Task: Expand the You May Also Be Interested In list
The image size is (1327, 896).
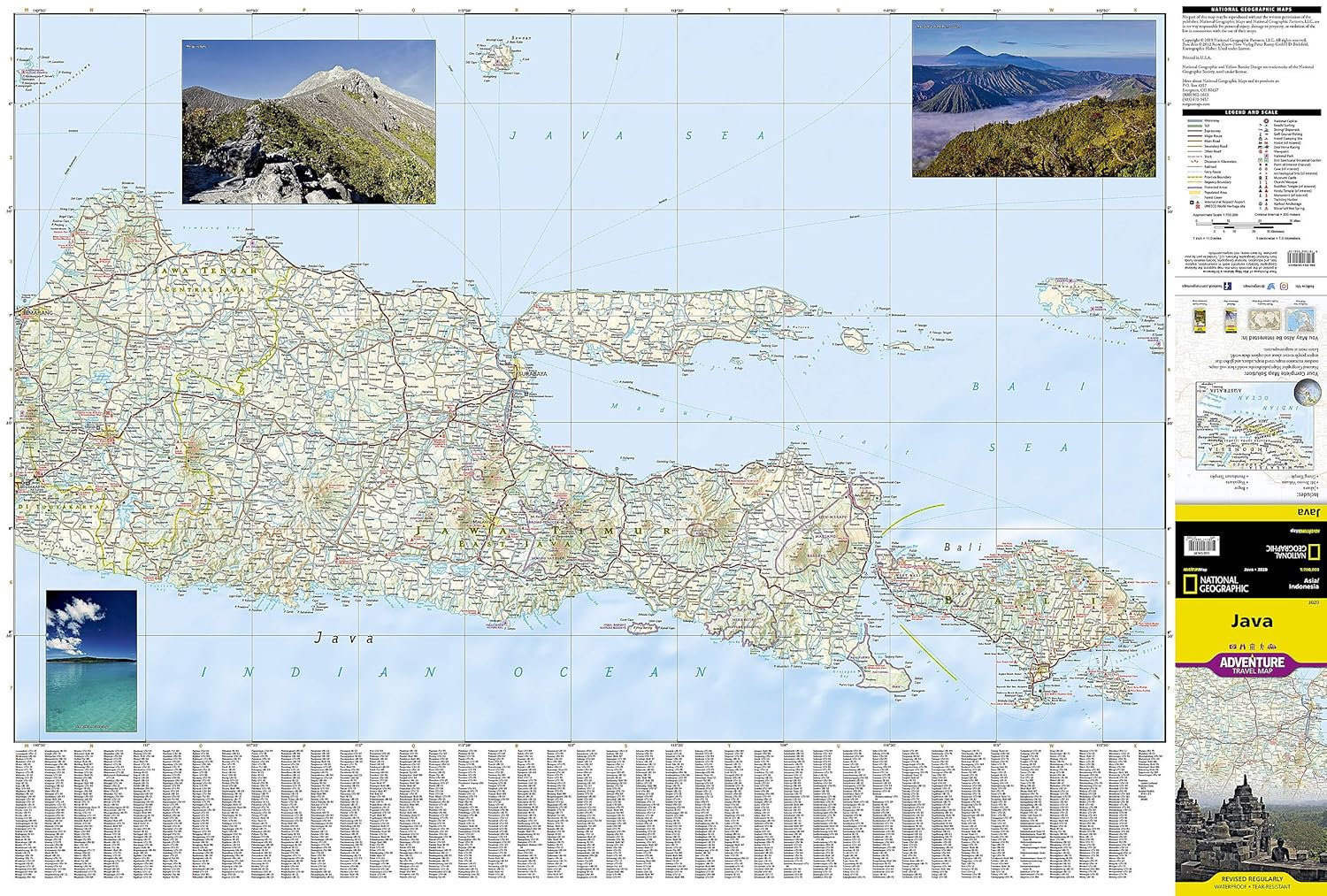Action: pos(1278,336)
